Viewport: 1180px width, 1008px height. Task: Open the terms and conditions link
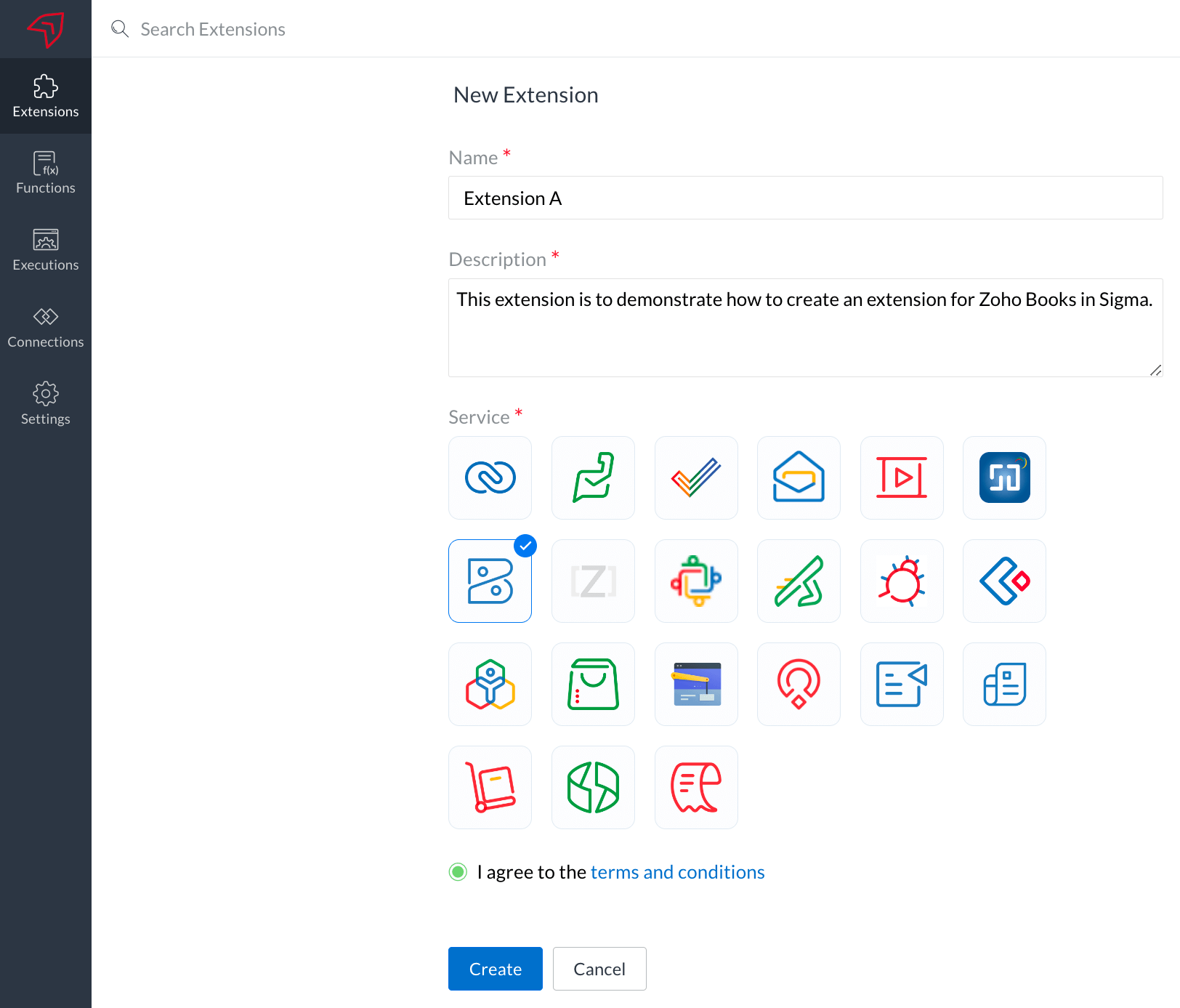[677, 871]
